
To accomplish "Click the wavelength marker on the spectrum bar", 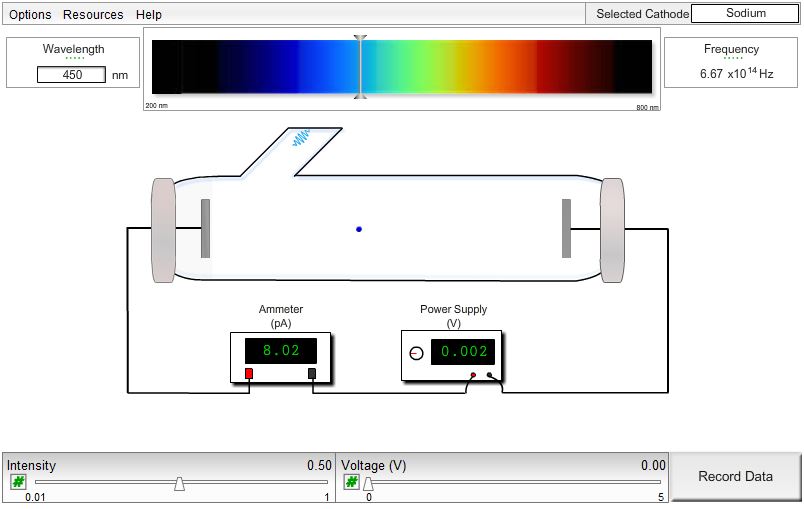I will (x=360, y=67).
